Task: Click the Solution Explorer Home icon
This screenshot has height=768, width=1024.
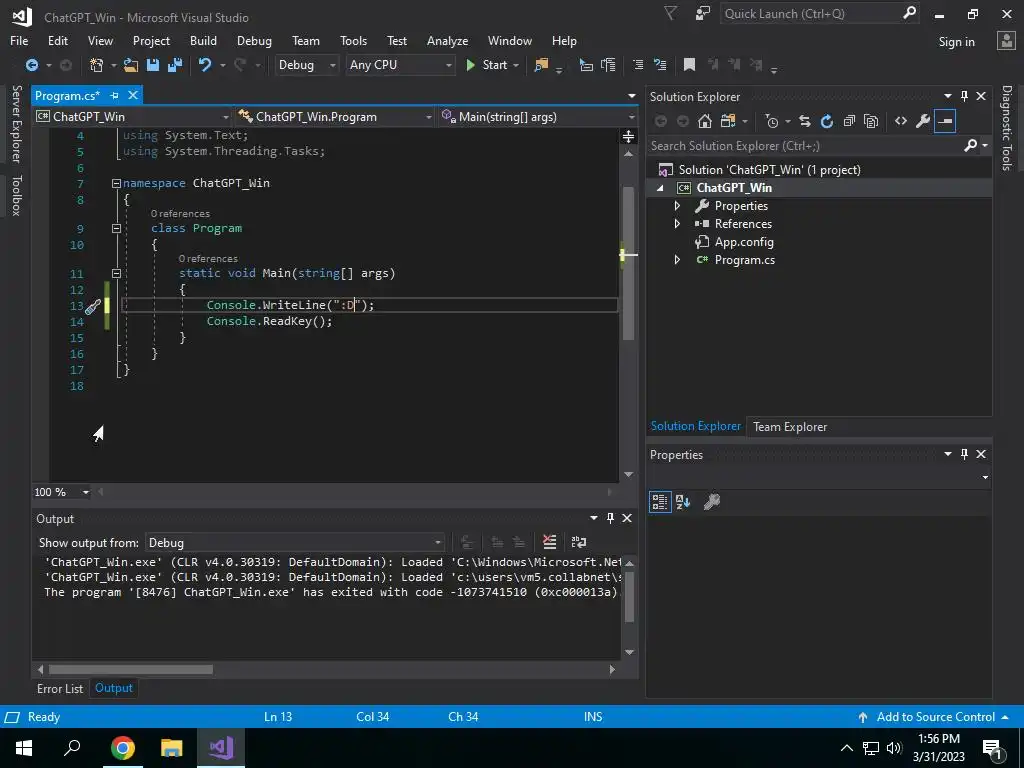Action: 705,121
